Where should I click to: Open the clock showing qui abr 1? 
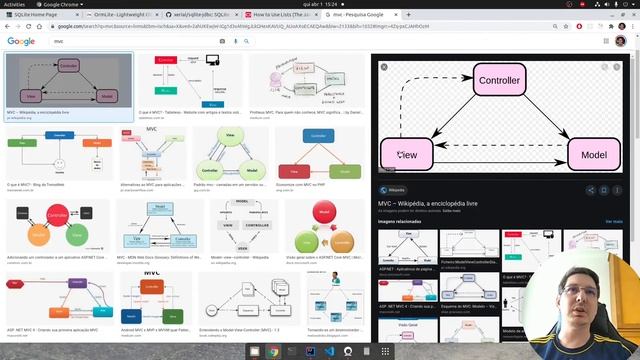[320, 4]
